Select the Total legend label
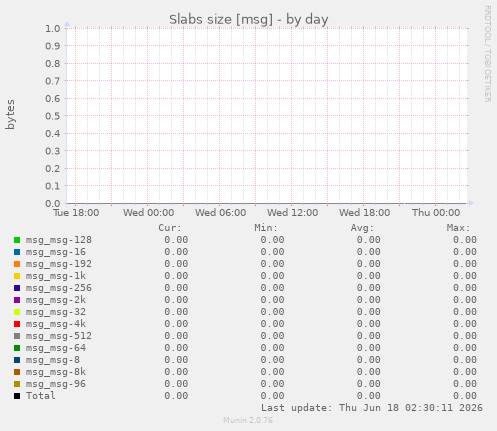 click(41, 396)
